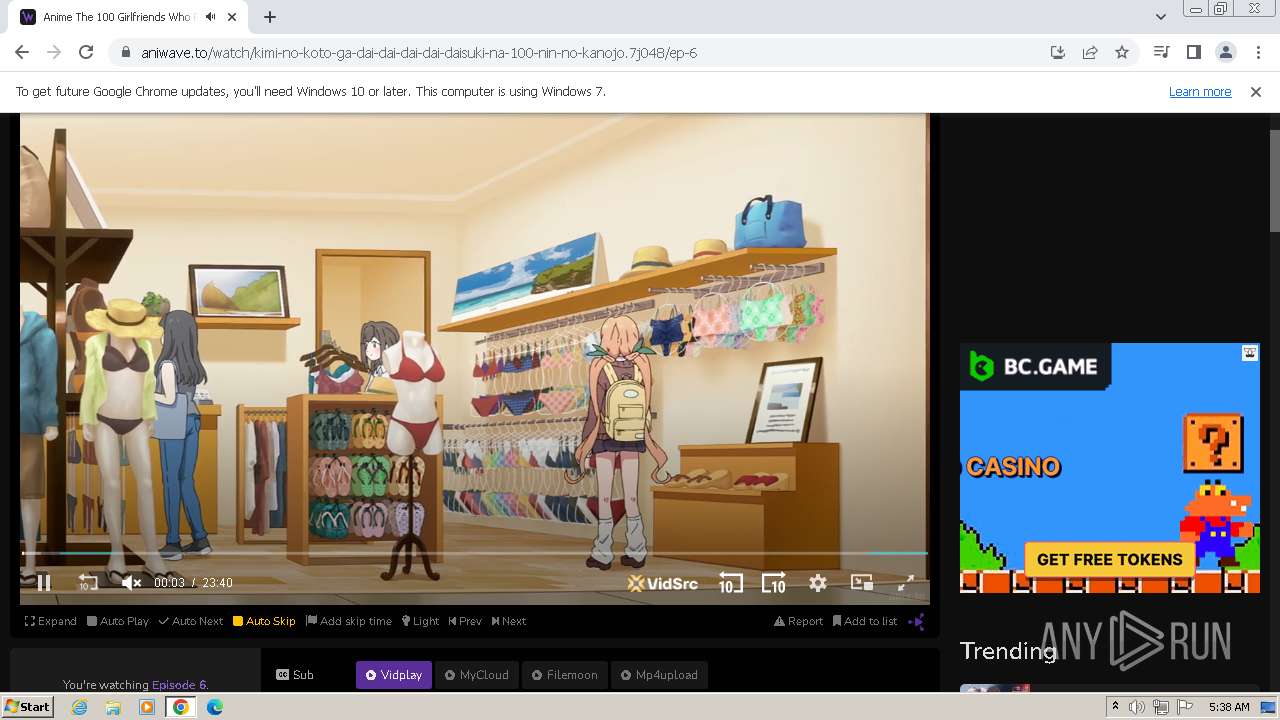The height and width of the screenshot is (720, 1280).
Task: Go back in browser history
Action: (x=22, y=52)
